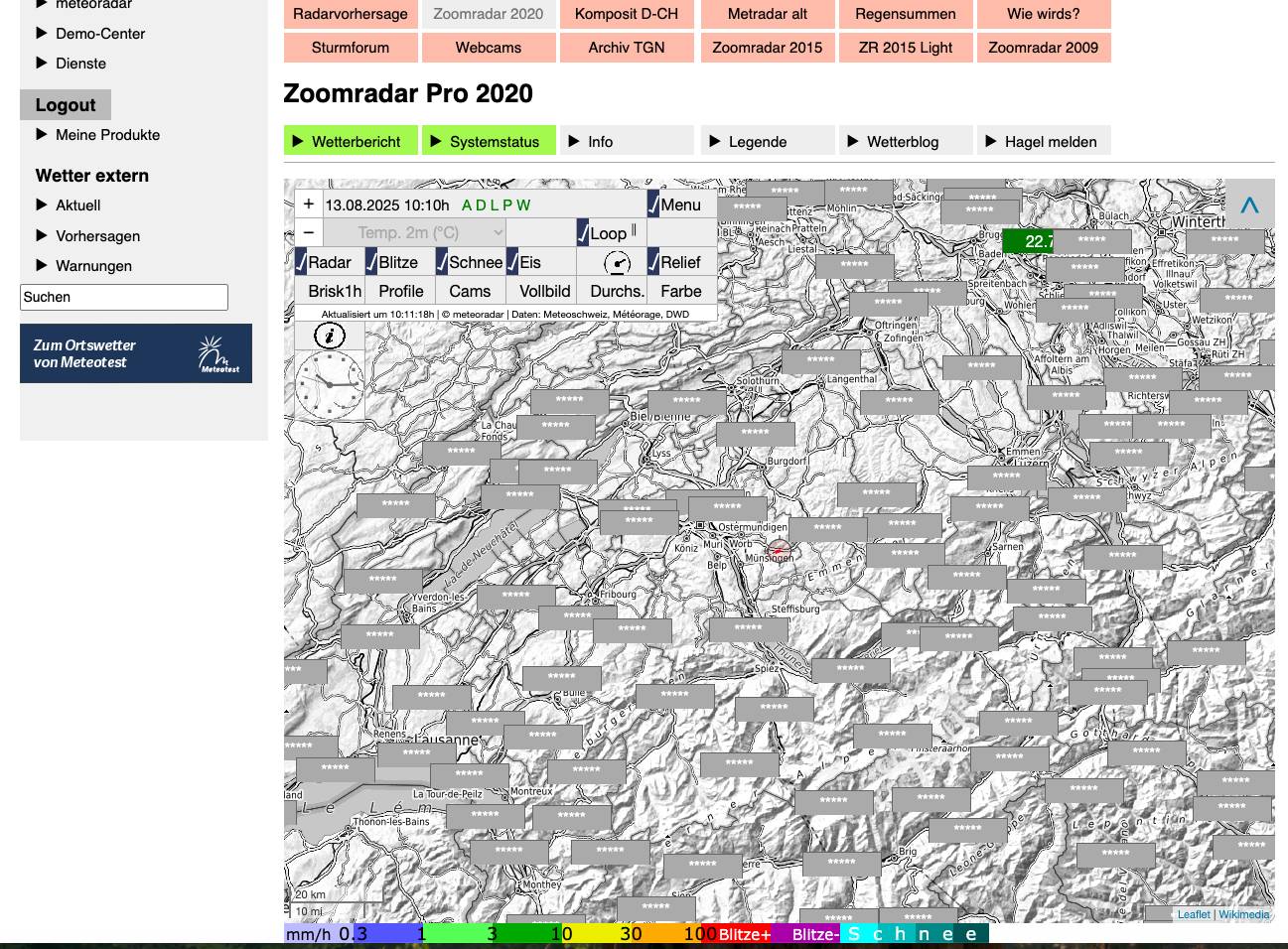
Task: Open the Radarvorhersage tab
Action: tap(351, 14)
